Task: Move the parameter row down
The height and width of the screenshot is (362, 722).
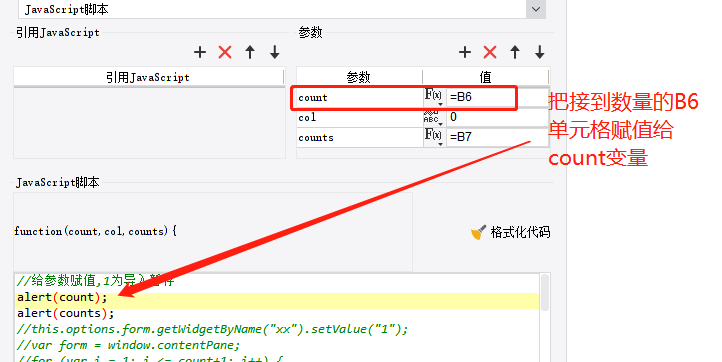Action: (x=540, y=52)
